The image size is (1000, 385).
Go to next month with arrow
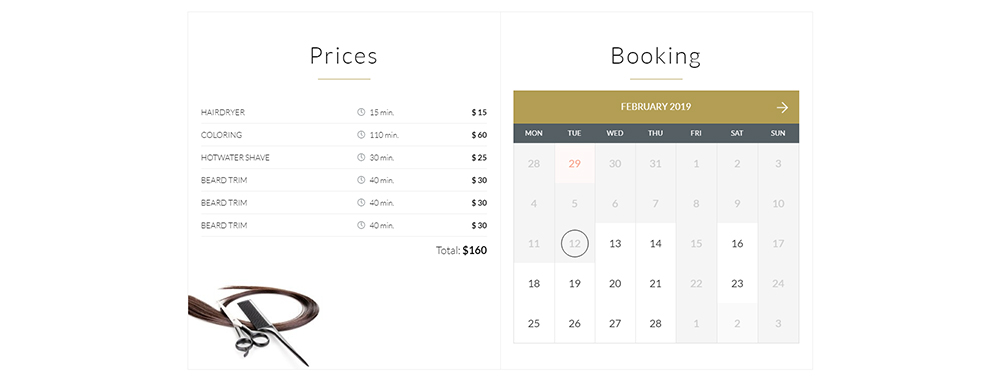[782, 108]
